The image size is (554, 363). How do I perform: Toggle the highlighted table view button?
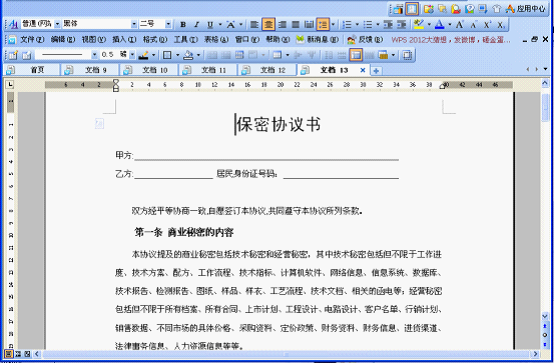(356, 55)
